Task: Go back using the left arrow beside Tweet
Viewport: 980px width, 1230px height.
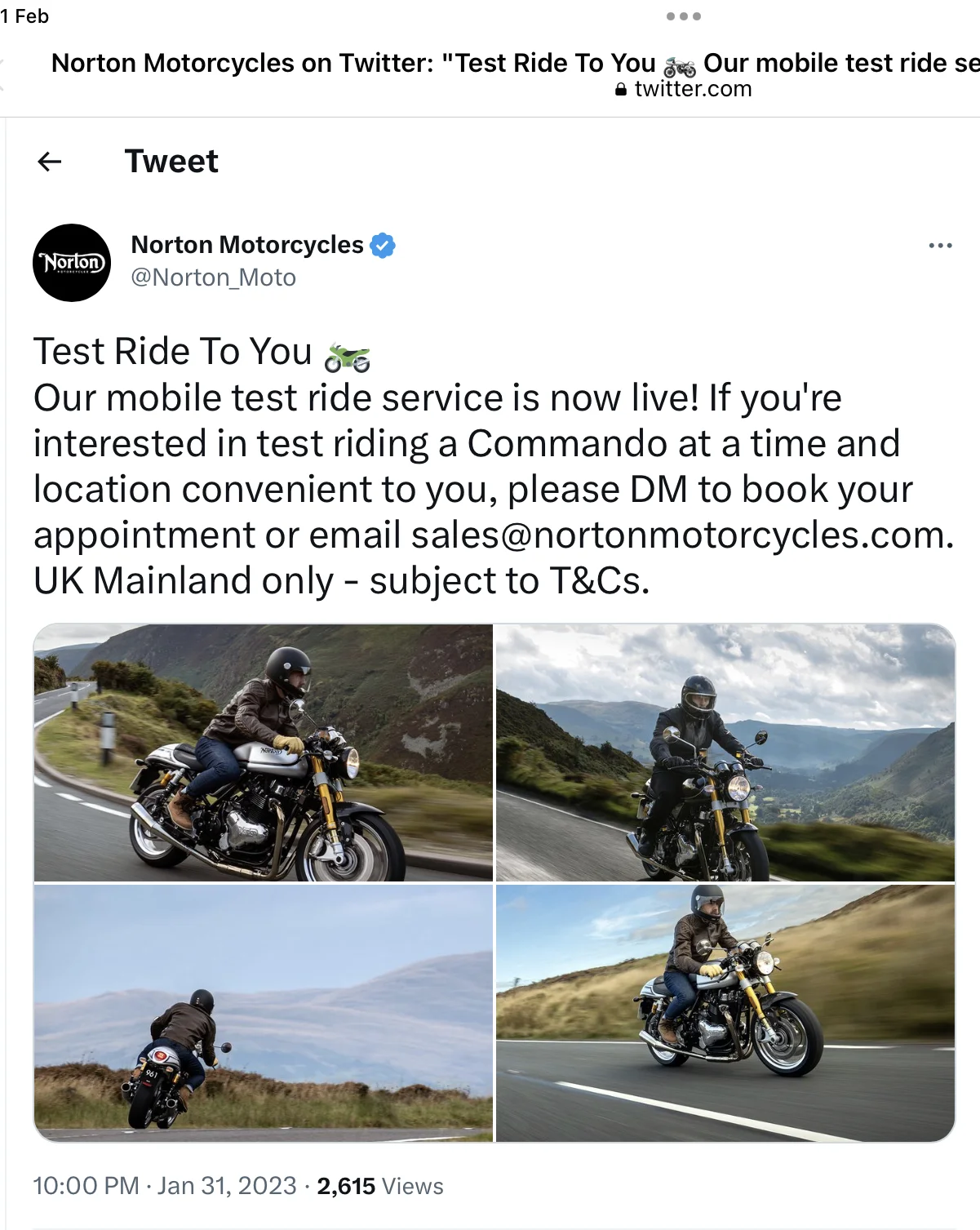Action: coord(50,162)
